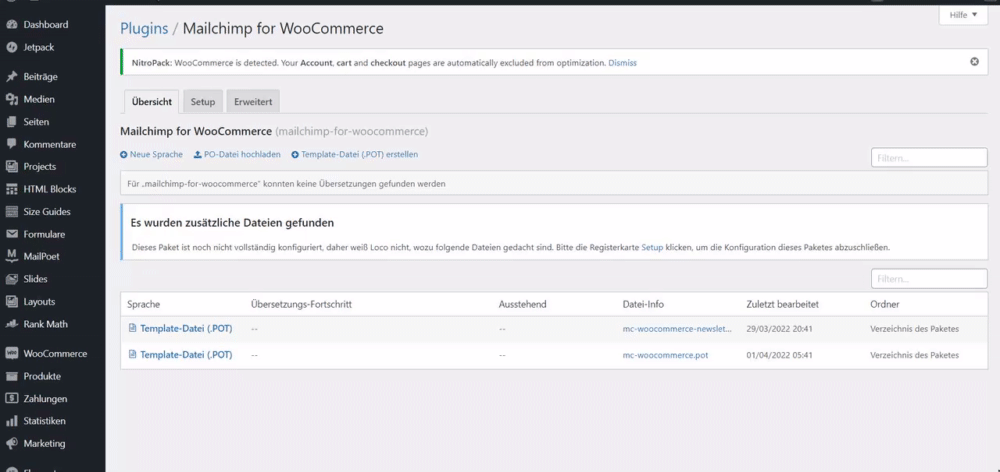Click the Statistiken bar chart icon
The image size is (1000, 472).
click(x=11, y=421)
